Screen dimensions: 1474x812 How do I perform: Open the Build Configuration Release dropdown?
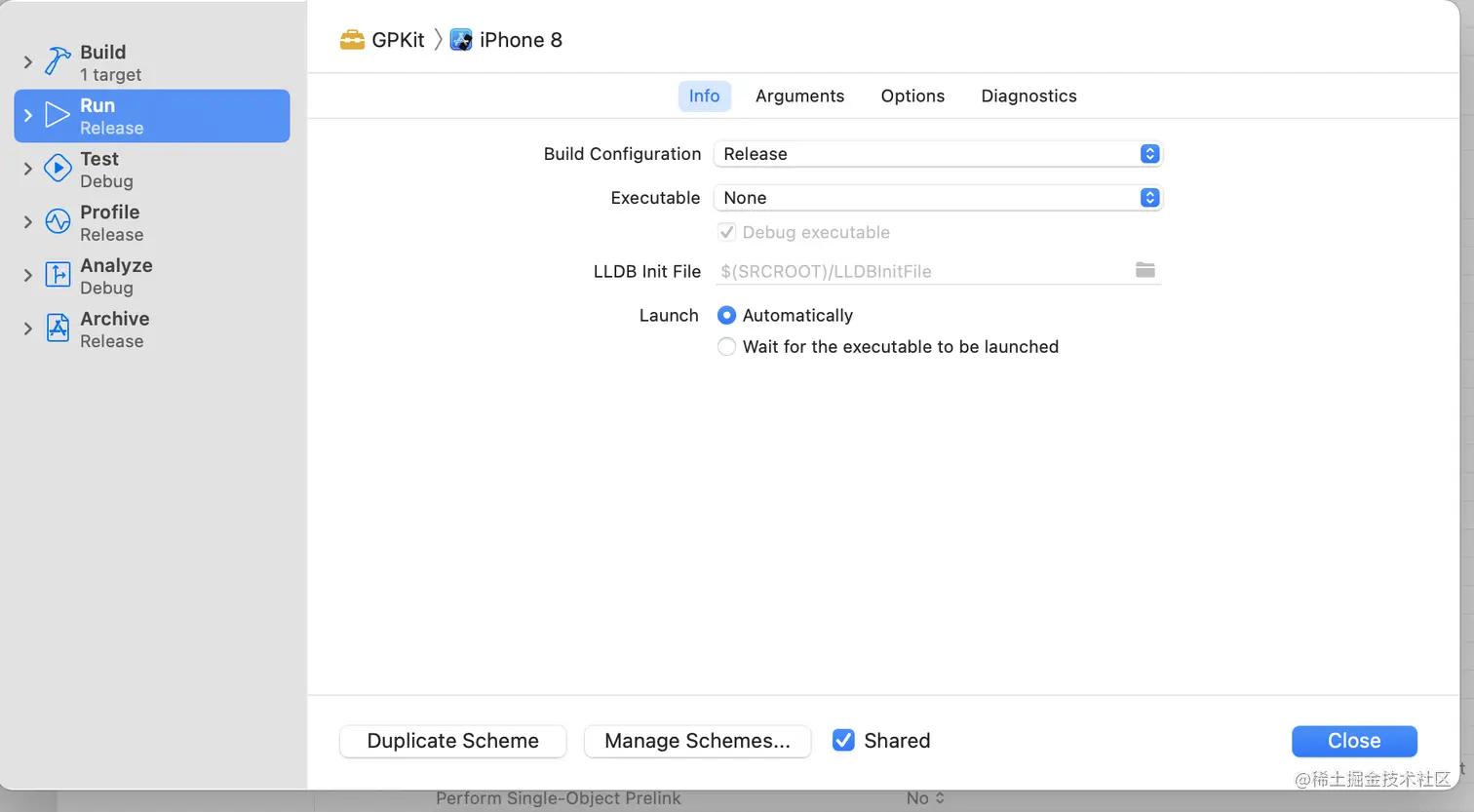(938, 154)
